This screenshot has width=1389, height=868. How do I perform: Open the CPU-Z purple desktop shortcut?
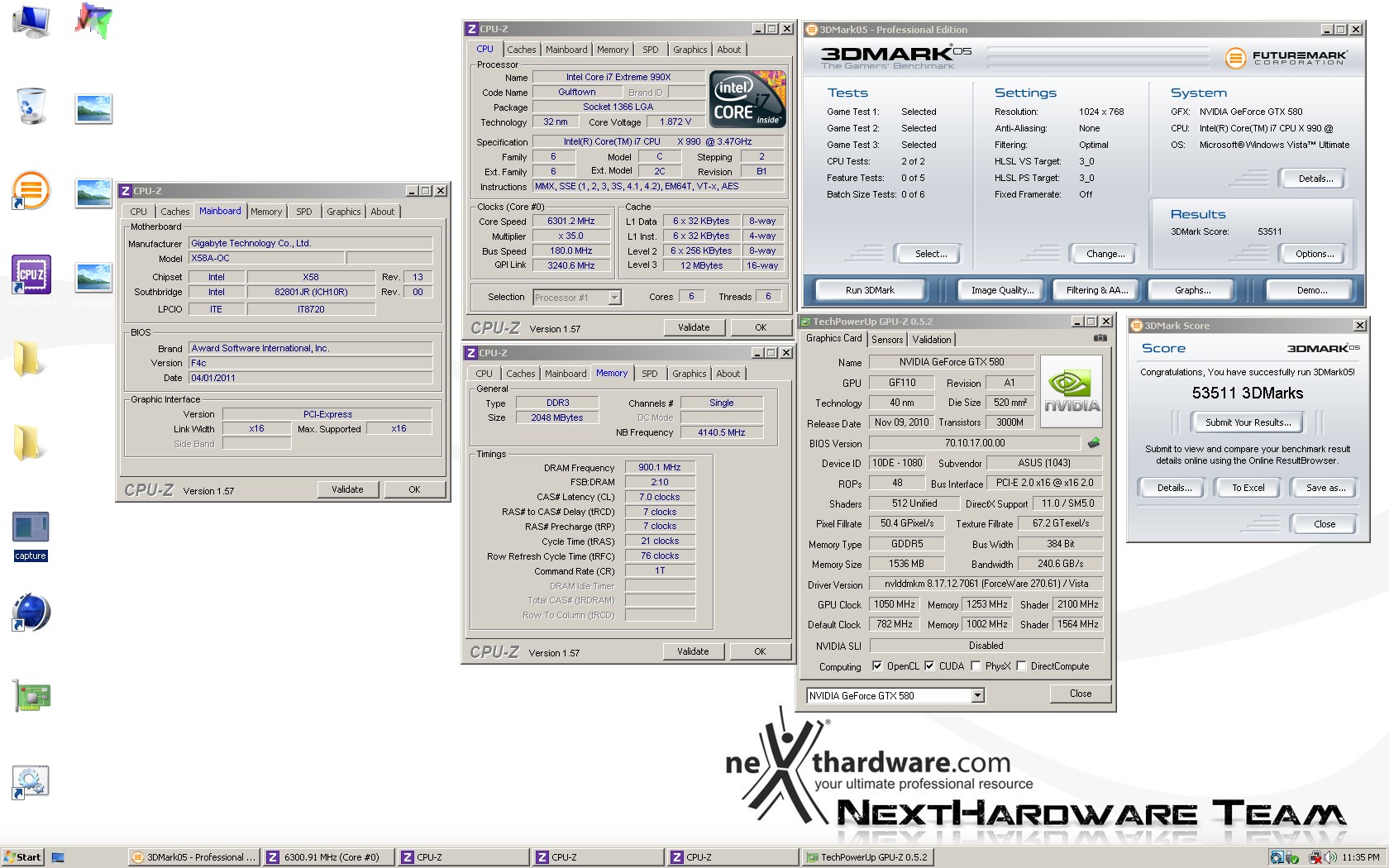click(x=31, y=275)
